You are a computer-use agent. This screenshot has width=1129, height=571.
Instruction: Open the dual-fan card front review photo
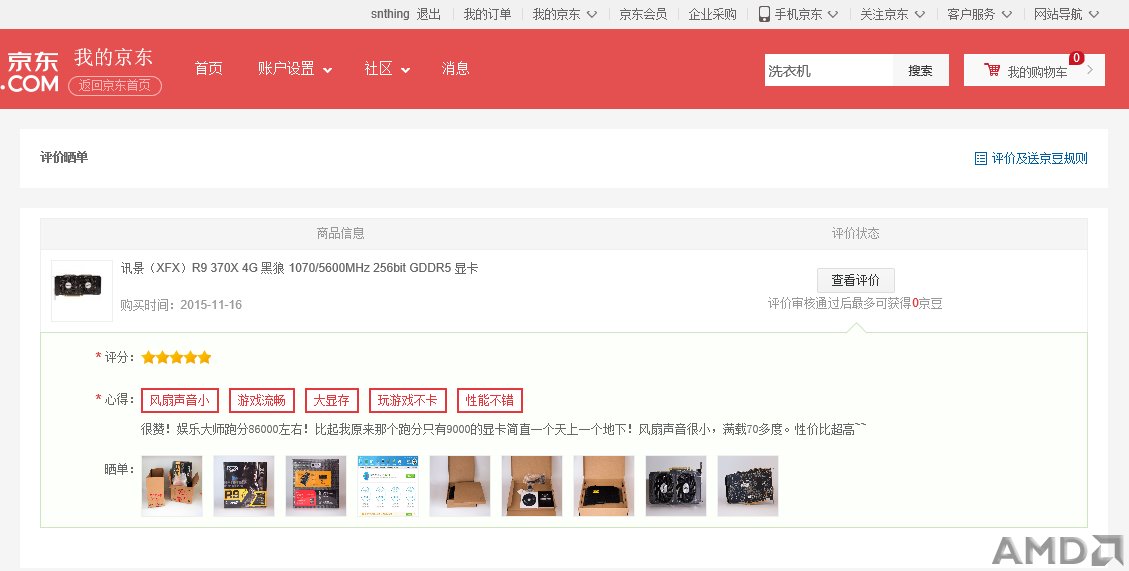[676, 486]
